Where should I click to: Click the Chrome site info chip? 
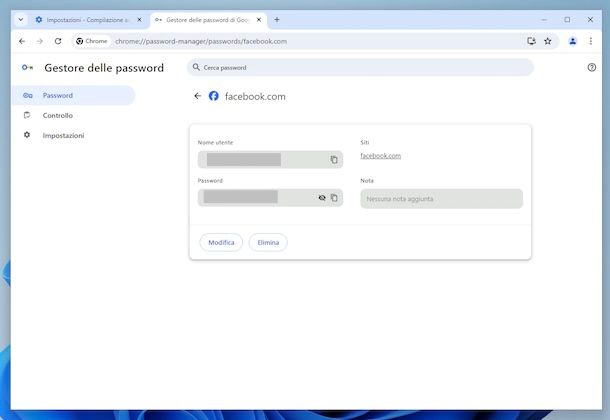coord(92,41)
